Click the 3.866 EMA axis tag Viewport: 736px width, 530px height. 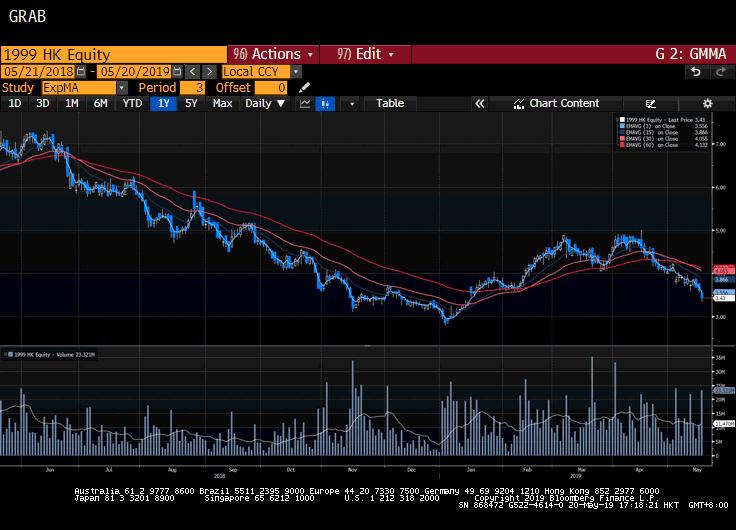[x=723, y=279]
